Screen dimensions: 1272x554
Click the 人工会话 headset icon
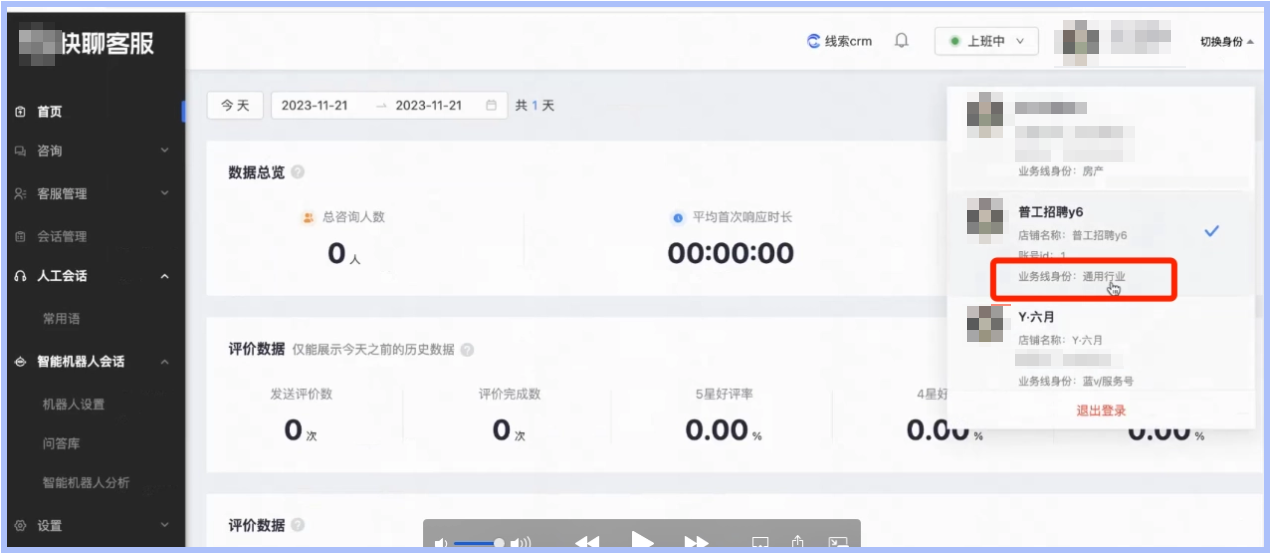click(x=20, y=276)
